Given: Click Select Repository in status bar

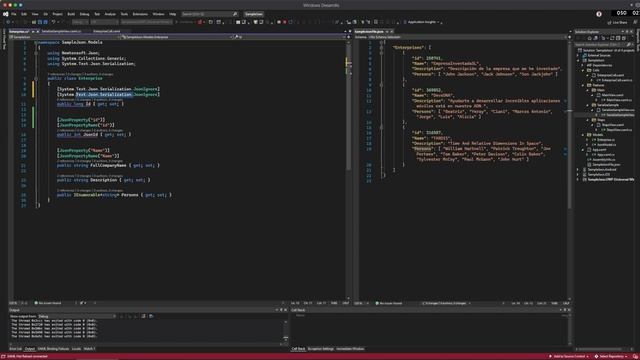Looking at the screenshot, I should [611, 356].
